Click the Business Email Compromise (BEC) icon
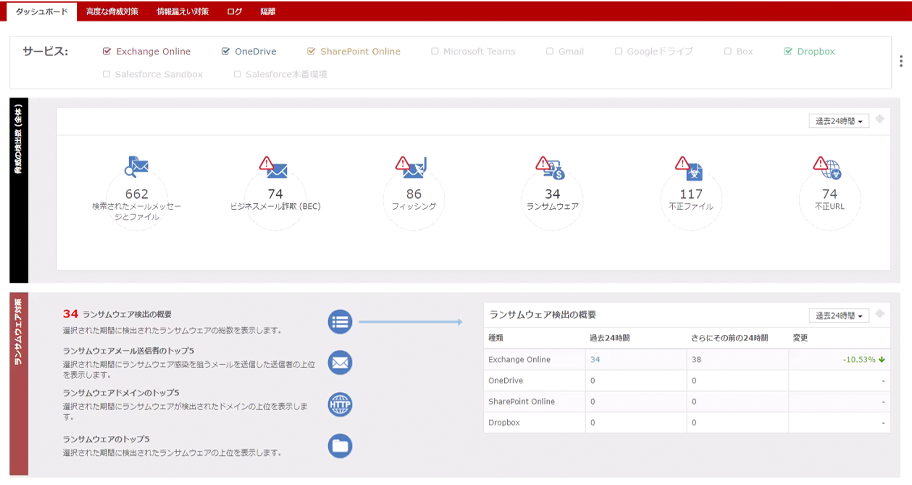Image resolution: width=912 pixels, height=485 pixels. pos(274,167)
